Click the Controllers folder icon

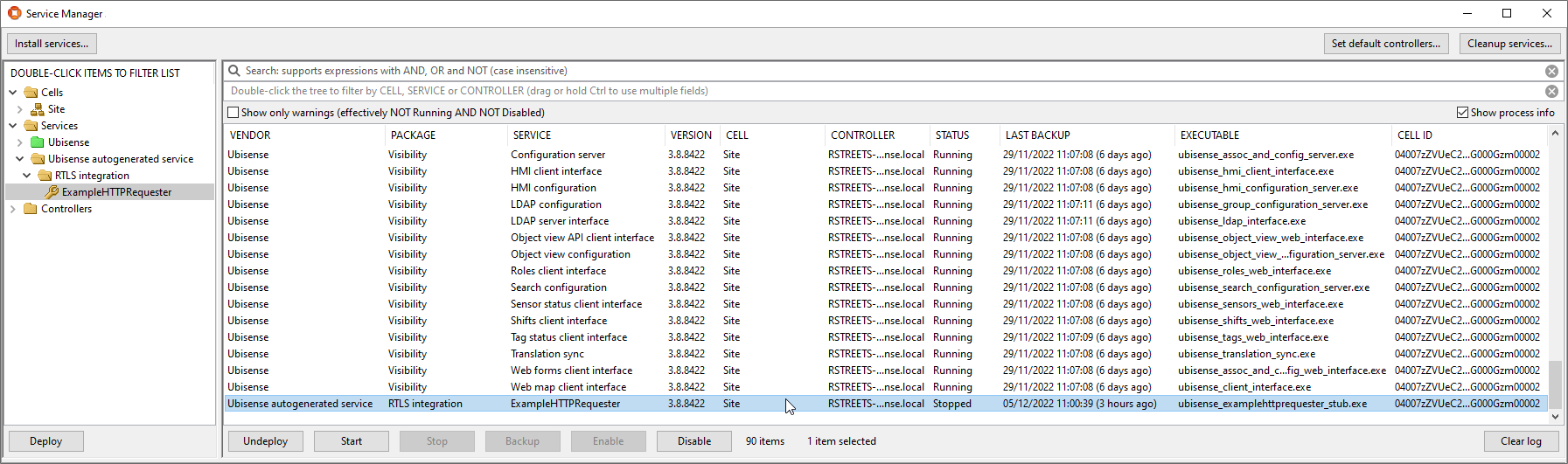tap(31, 209)
